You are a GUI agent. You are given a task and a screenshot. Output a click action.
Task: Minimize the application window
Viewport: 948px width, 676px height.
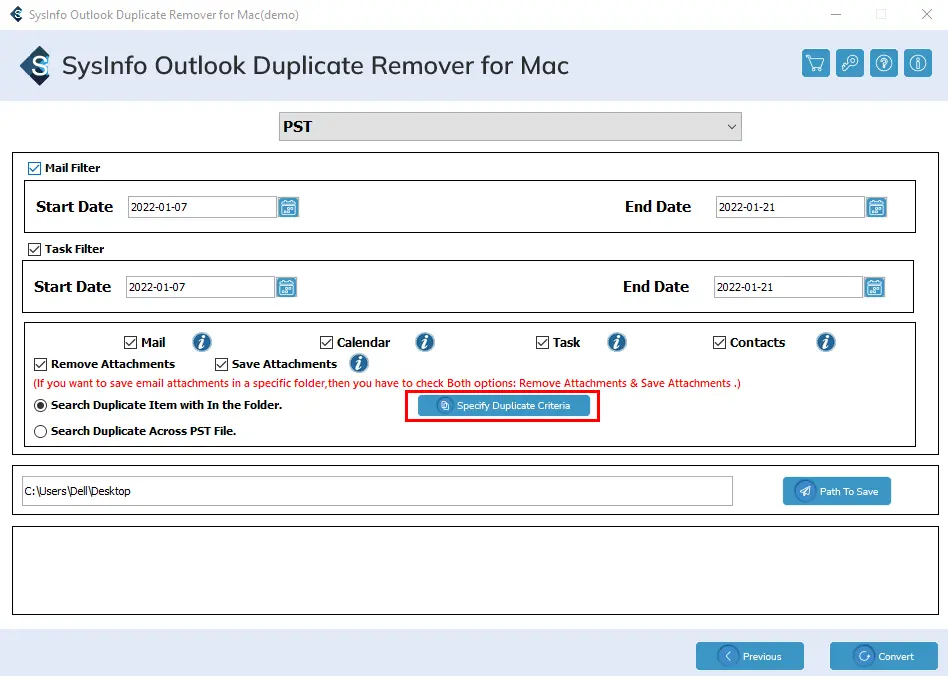click(x=836, y=15)
